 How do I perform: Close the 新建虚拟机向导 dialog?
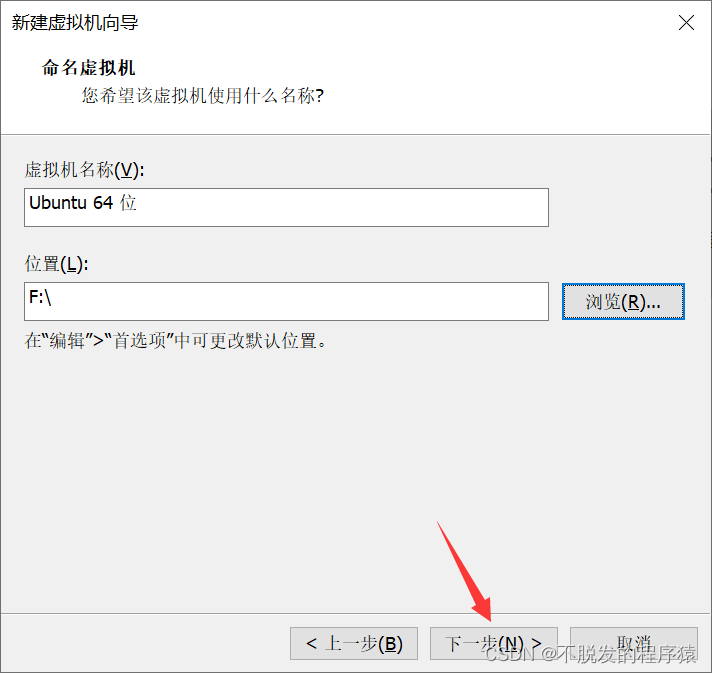[686, 22]
